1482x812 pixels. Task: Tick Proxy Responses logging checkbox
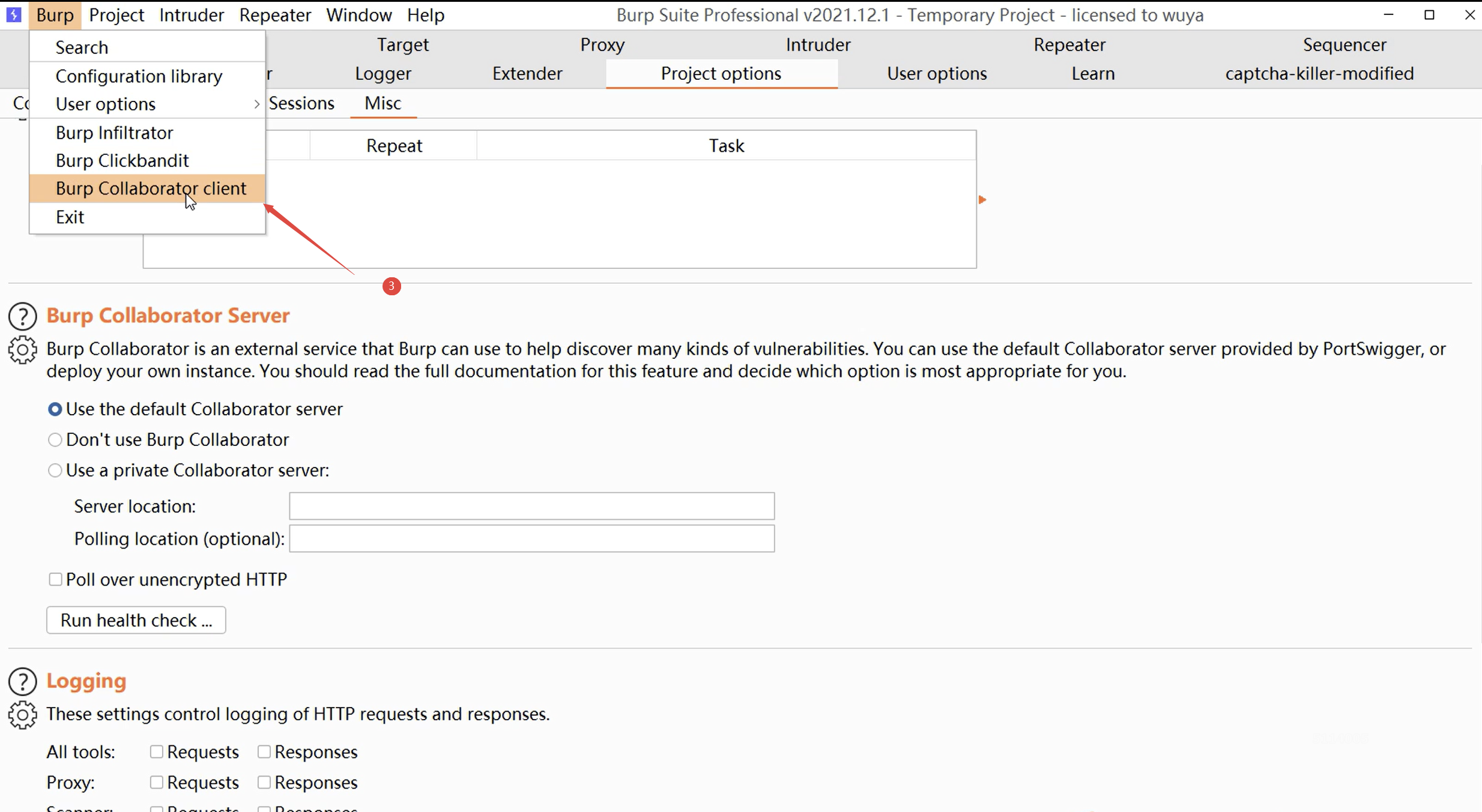point(264,782)
